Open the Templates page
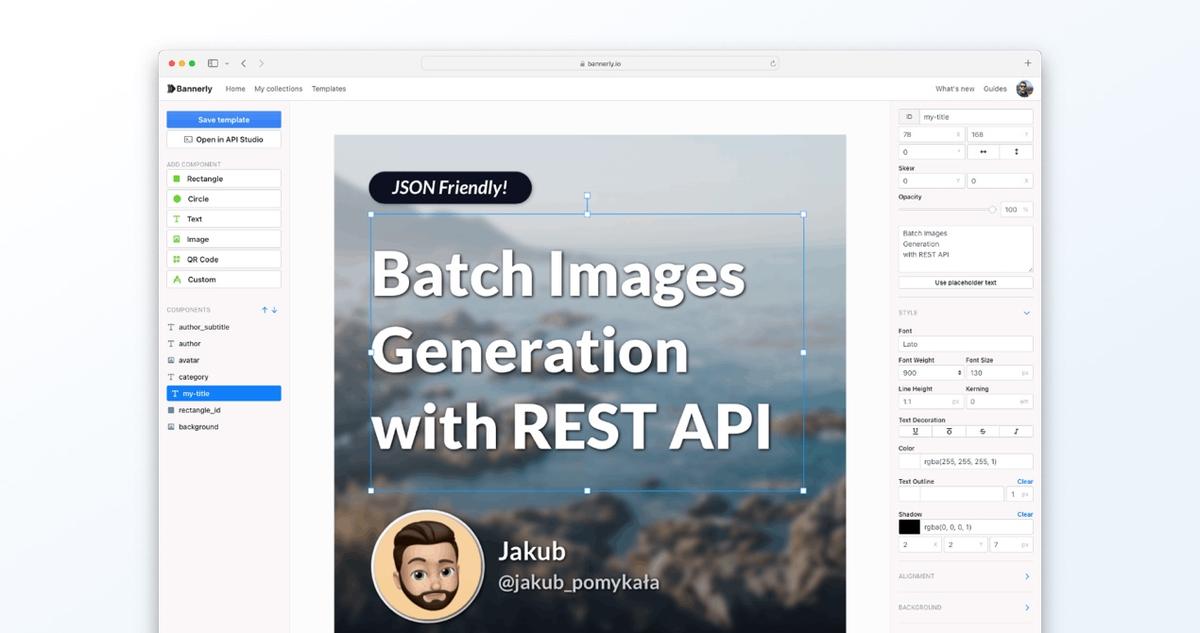1200x633 pixels. point(328,88)
